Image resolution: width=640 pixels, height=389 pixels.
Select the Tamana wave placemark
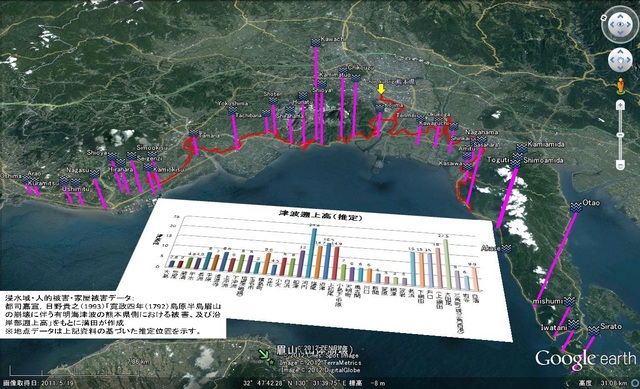click(x=194, y=134)
